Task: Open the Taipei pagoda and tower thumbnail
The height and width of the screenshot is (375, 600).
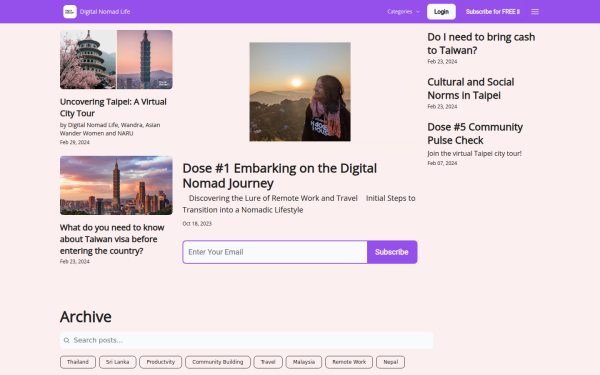Action: pyautogui.click(x=116, y=60)
